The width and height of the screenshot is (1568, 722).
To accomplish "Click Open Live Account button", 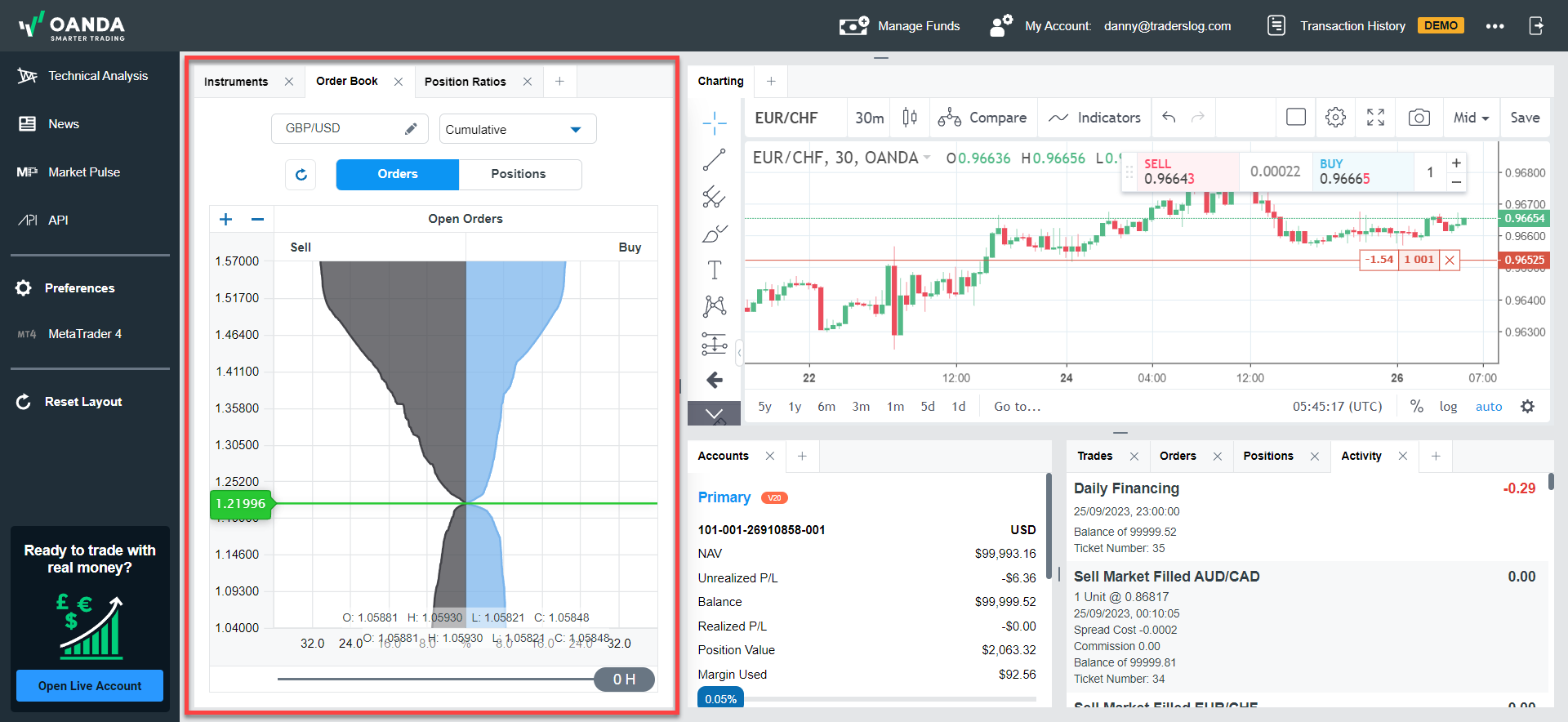I will [x=90, y=686].
